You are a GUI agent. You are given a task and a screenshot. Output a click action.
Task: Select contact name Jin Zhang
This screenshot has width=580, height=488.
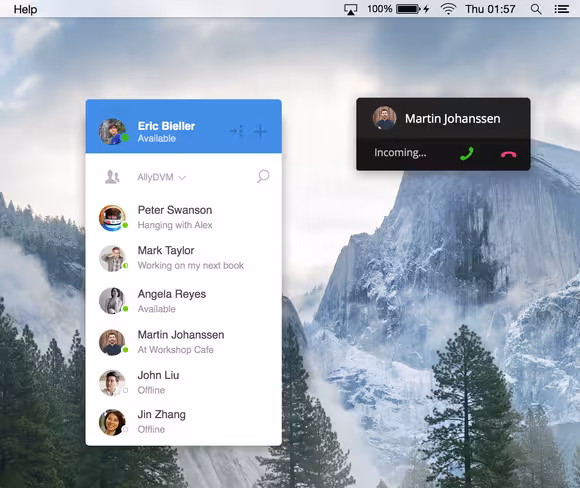(x=161, y=415)
